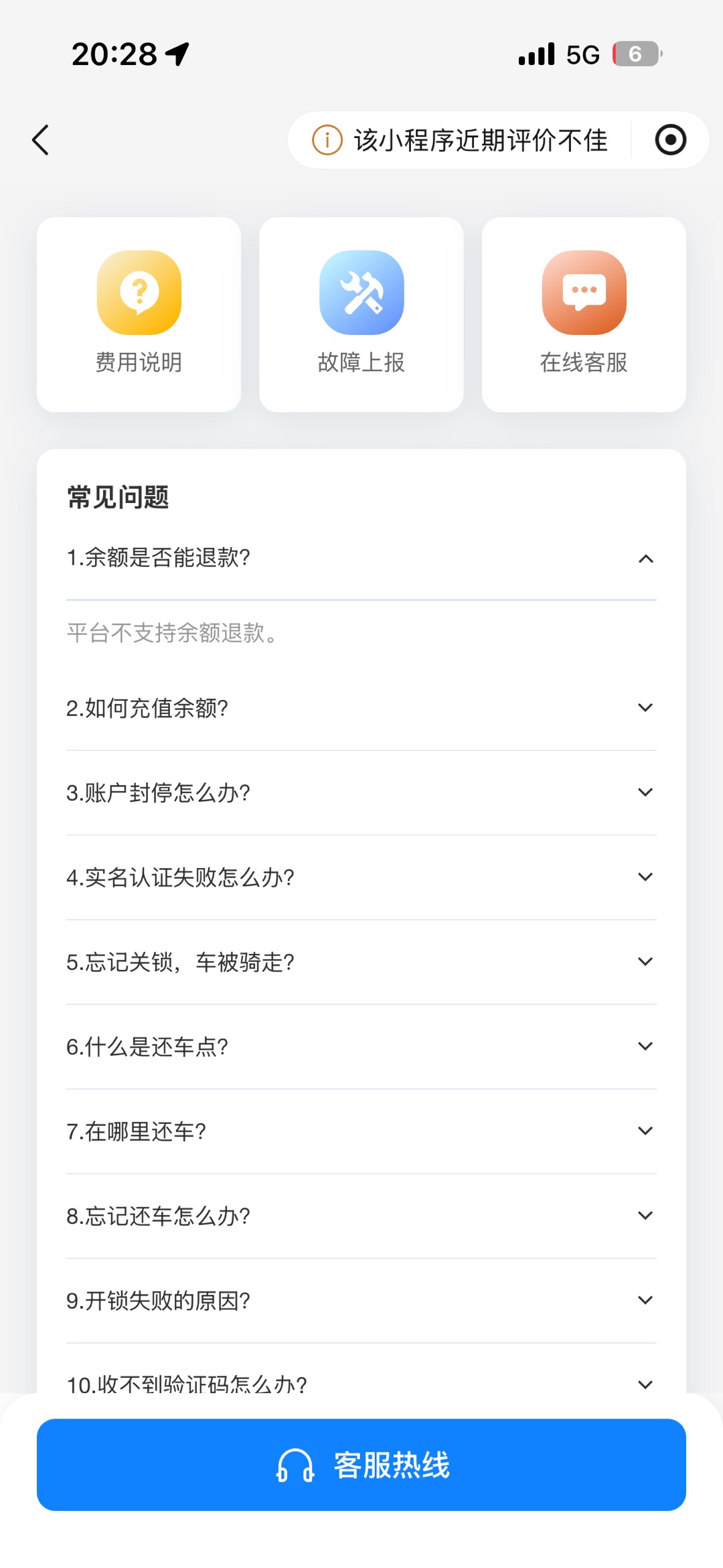
Task: Tap the 该小程序近期评价不佳 notice text
Action: [481, 140]
